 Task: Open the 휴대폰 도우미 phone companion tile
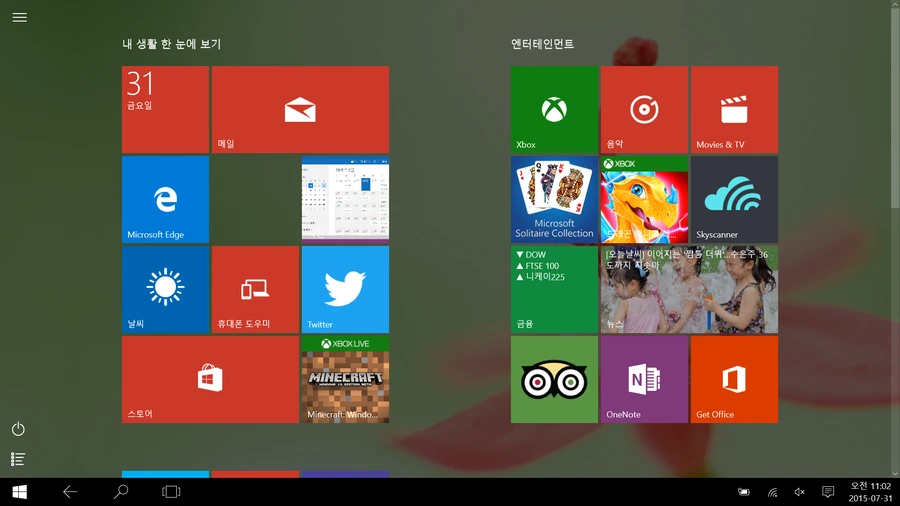click(255, 290)
